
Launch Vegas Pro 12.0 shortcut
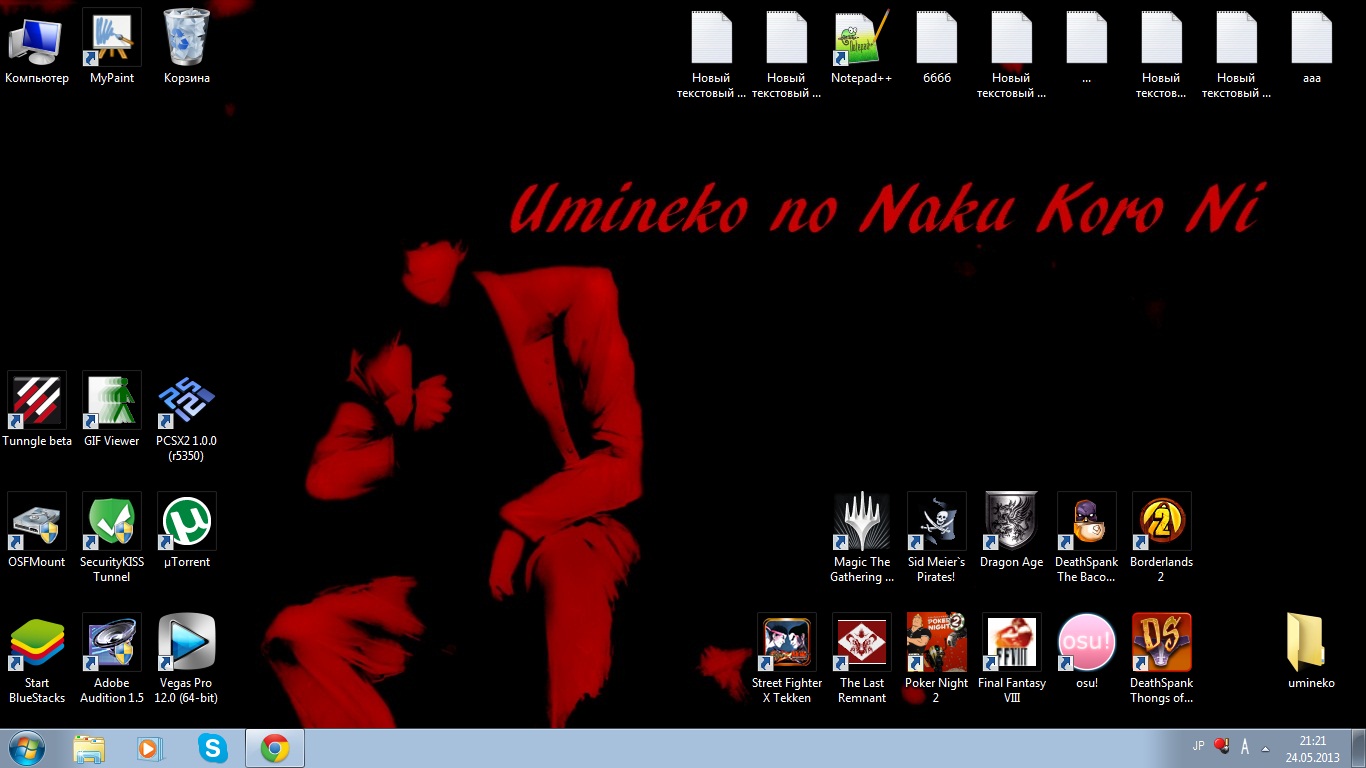(x=187, y=659)
